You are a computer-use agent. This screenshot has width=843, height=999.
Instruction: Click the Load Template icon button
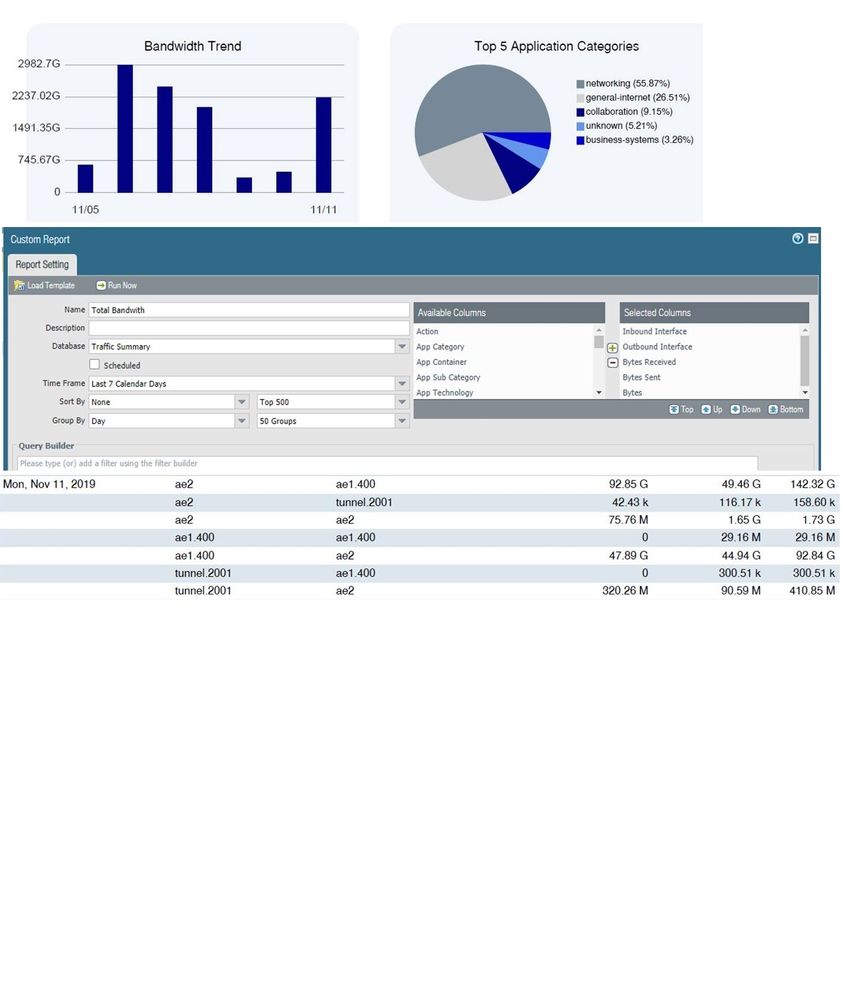tap(45, 285)
